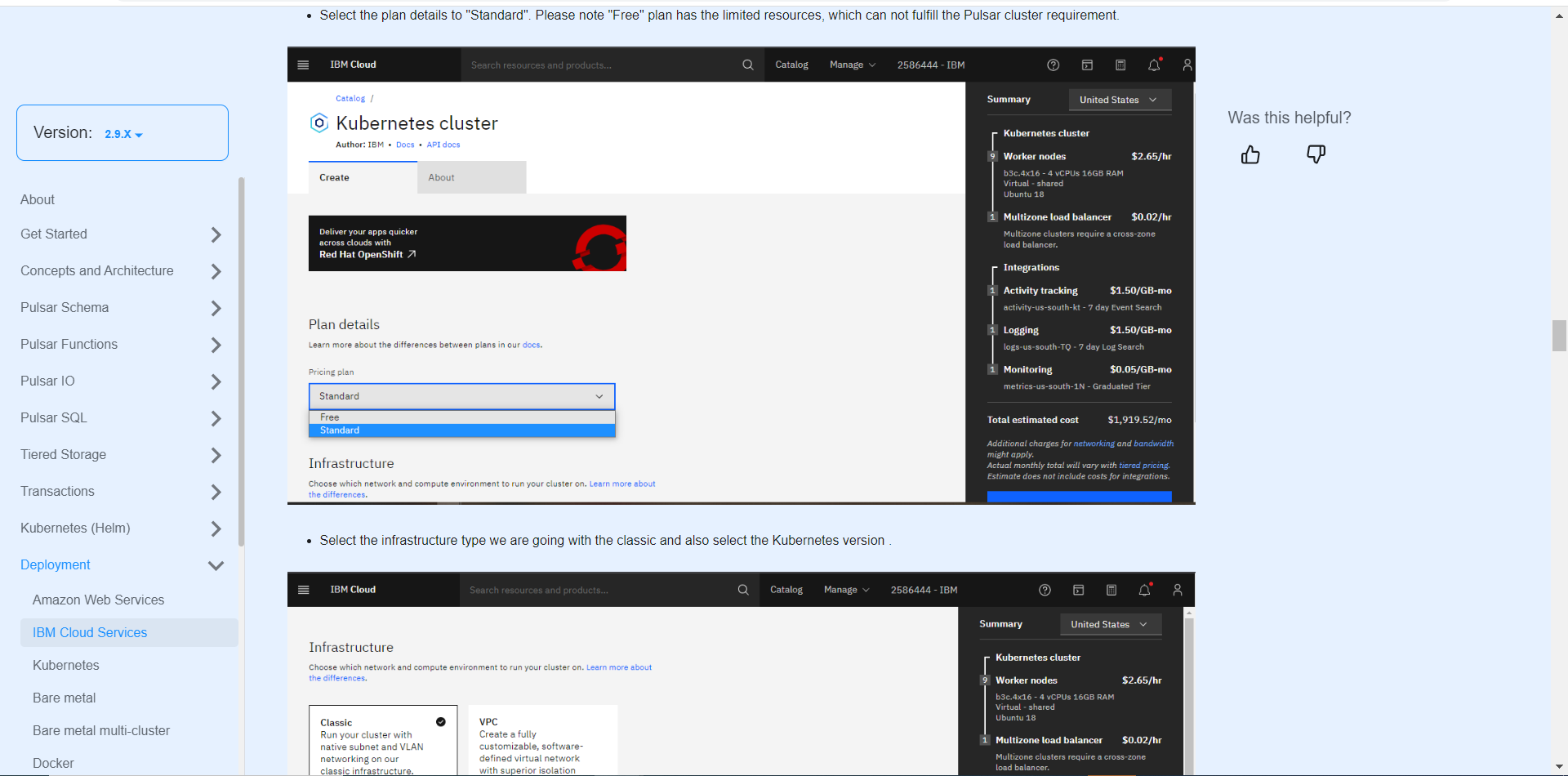Open Bare metal deployment page
This screenshot has width=1568, height=776.
(x=64, y=698)
